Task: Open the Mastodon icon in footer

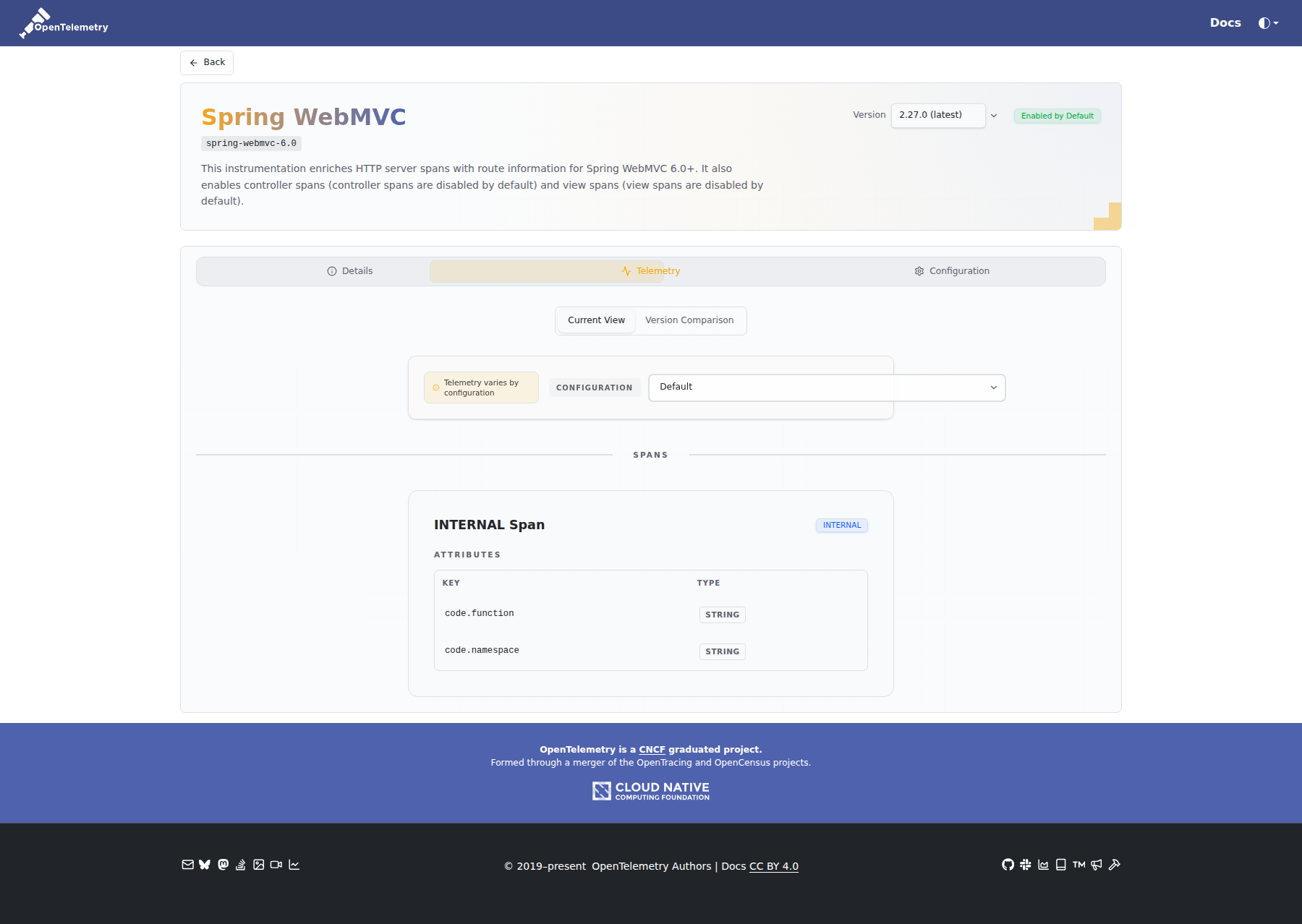Action: pyautogui.click(x=223, y=865)
